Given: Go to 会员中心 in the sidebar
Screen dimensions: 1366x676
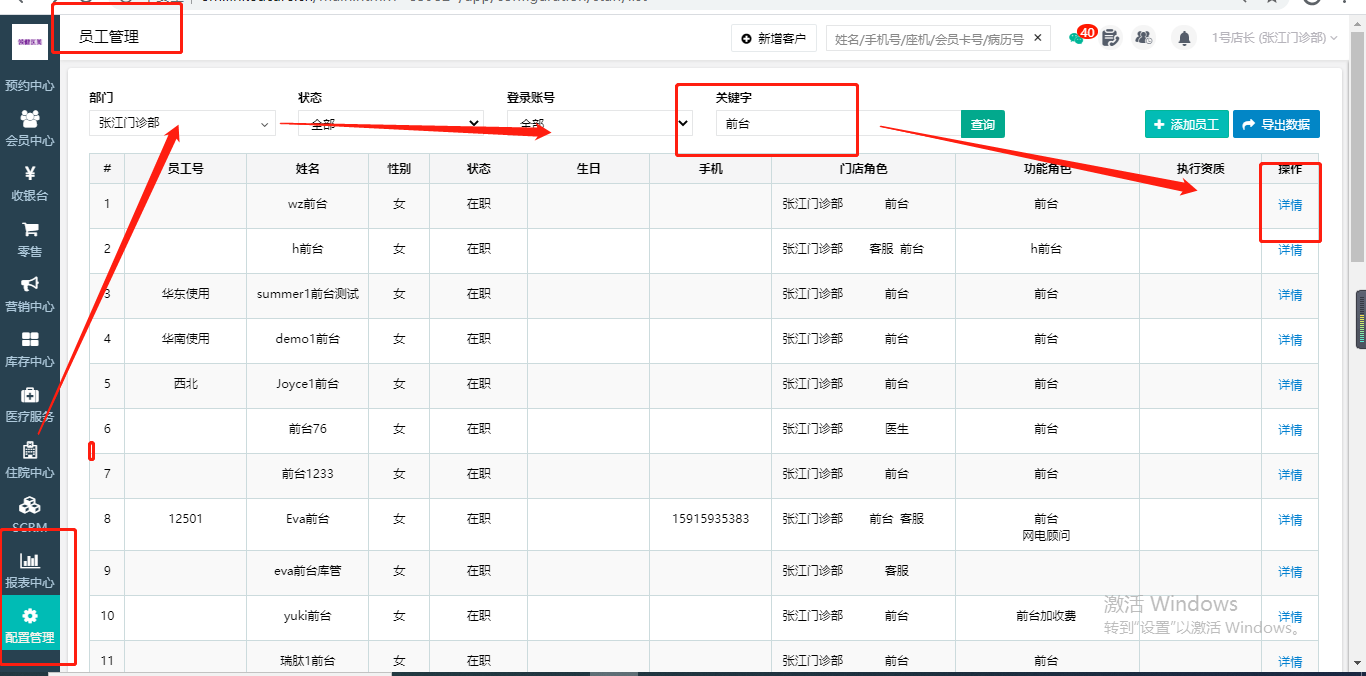Looking at the screenshot, I should pyautogui.click(x=30, y=129).
